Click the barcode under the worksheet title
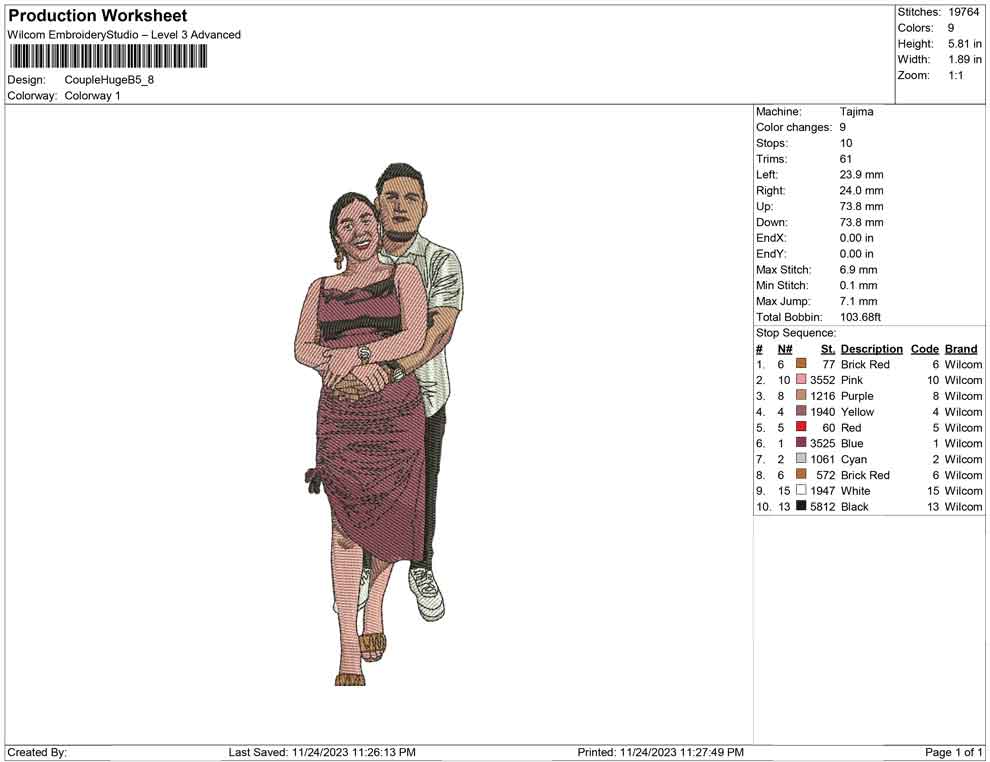990x762 pixels. click(x=107, y=56)
